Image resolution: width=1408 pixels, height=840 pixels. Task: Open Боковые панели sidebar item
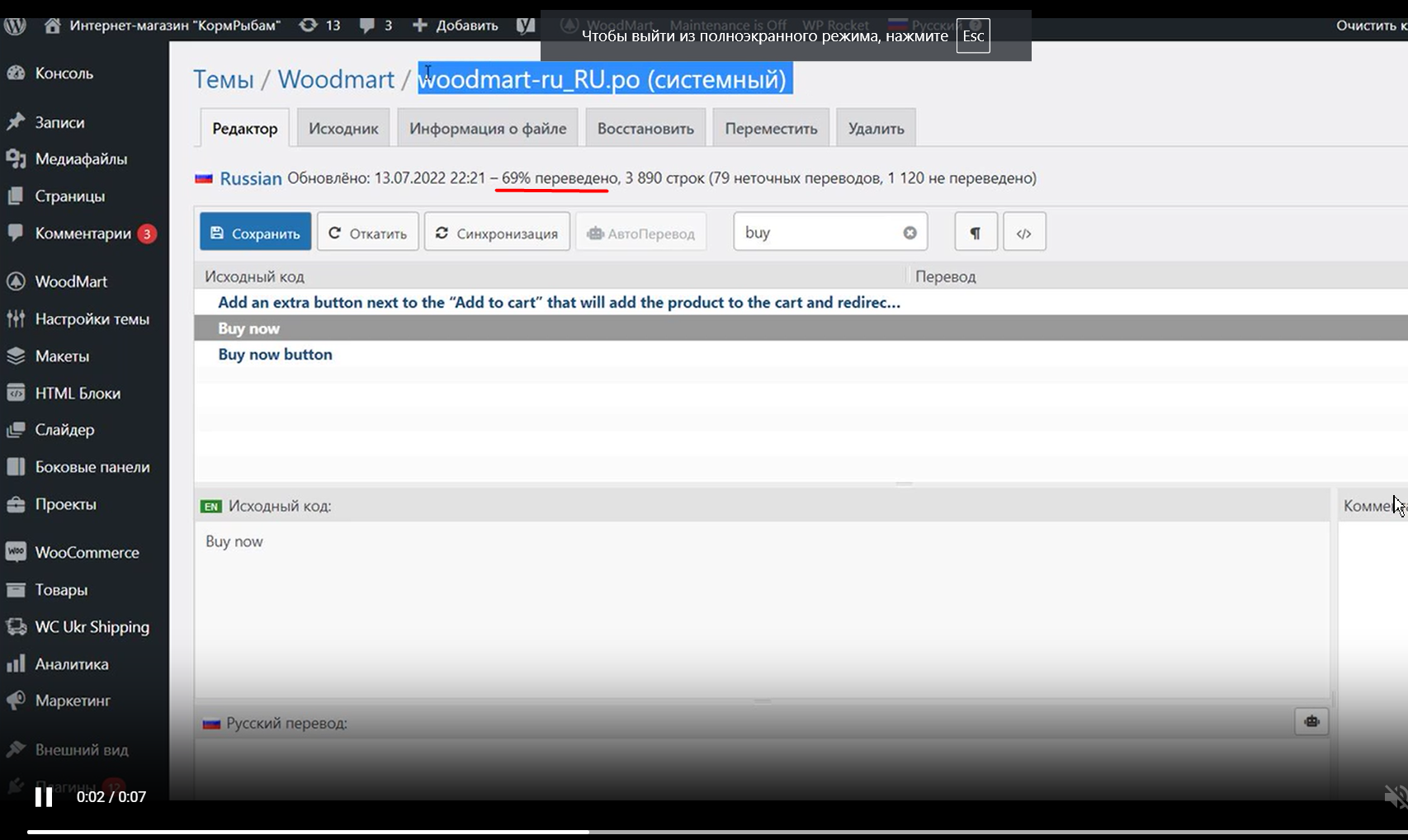[92, 467]
